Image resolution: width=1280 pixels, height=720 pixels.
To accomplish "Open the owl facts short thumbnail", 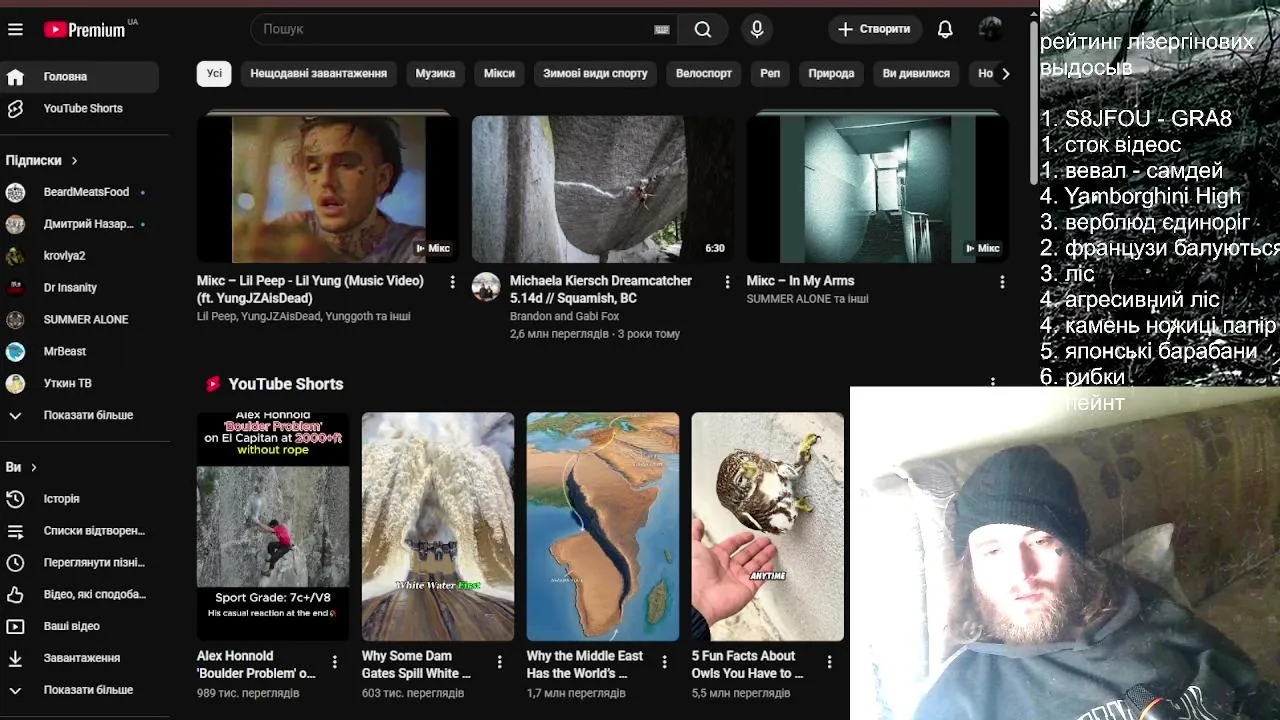I will tap(768, 526).
